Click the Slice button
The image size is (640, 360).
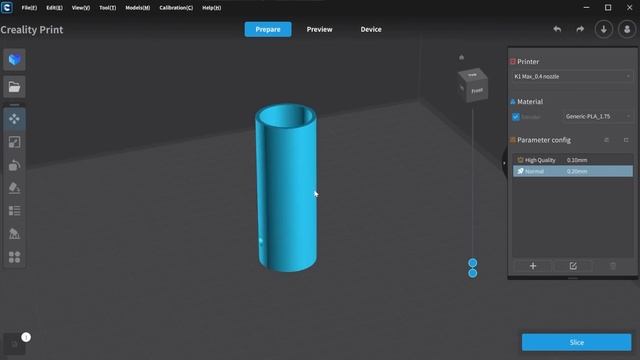tap(576, 342)
